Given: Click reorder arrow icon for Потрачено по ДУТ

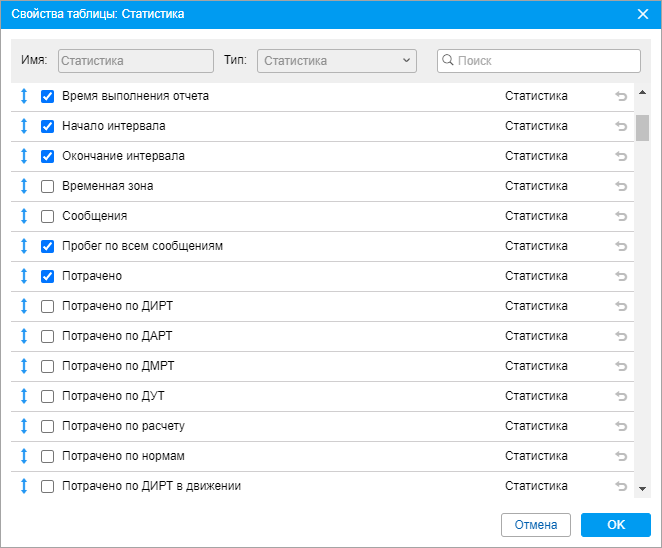Looking at the screenshot, I should [x=24, y=396].
